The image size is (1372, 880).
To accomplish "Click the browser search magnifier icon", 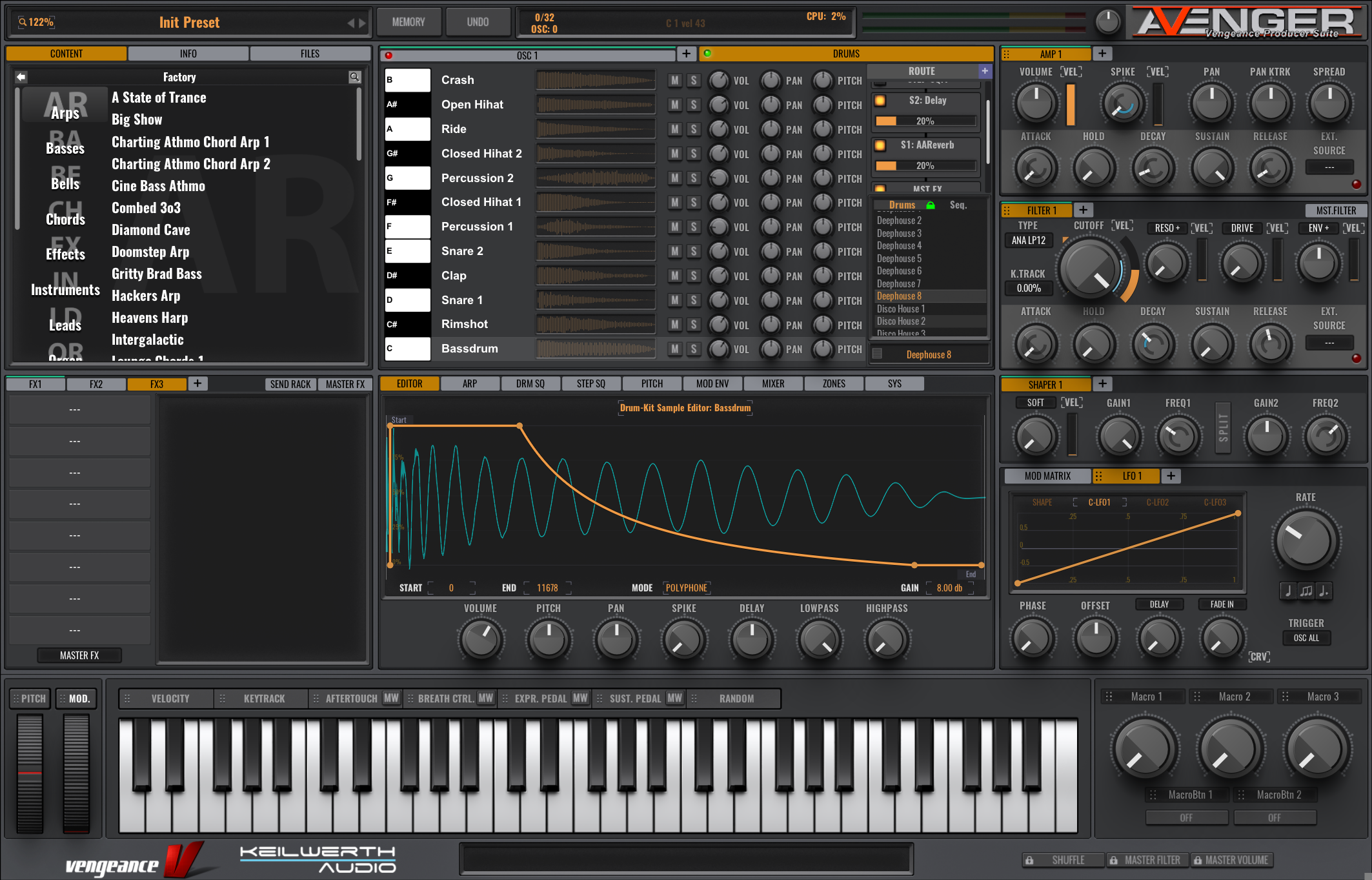I will tap(354, 77).
